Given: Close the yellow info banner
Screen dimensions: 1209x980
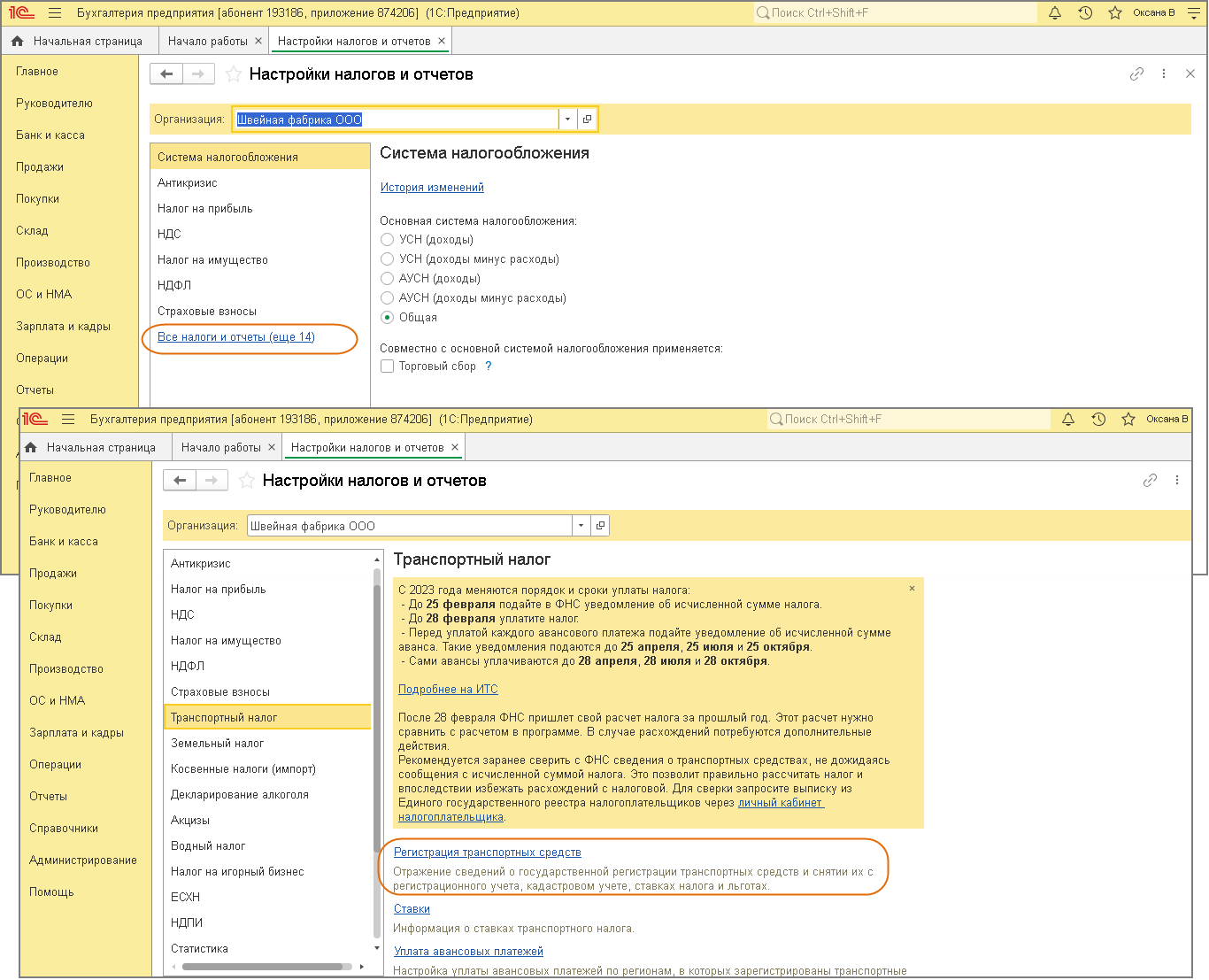Looking at the screenshot, I should [x=912, y=589].
